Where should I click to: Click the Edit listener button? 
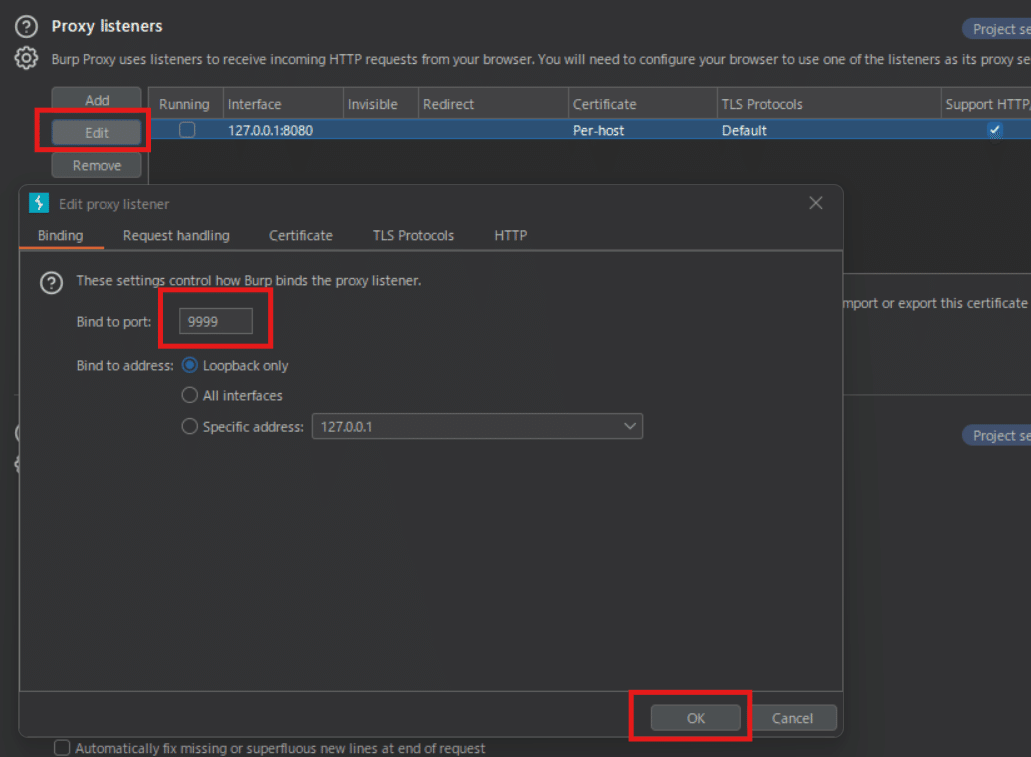pos(97,133)
